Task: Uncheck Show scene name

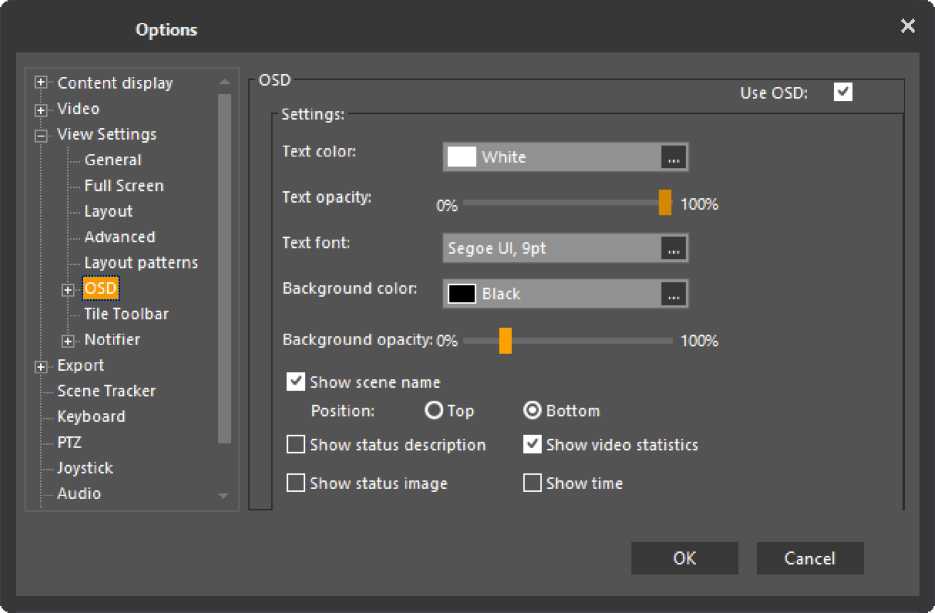Action: [x=296, y=382]
